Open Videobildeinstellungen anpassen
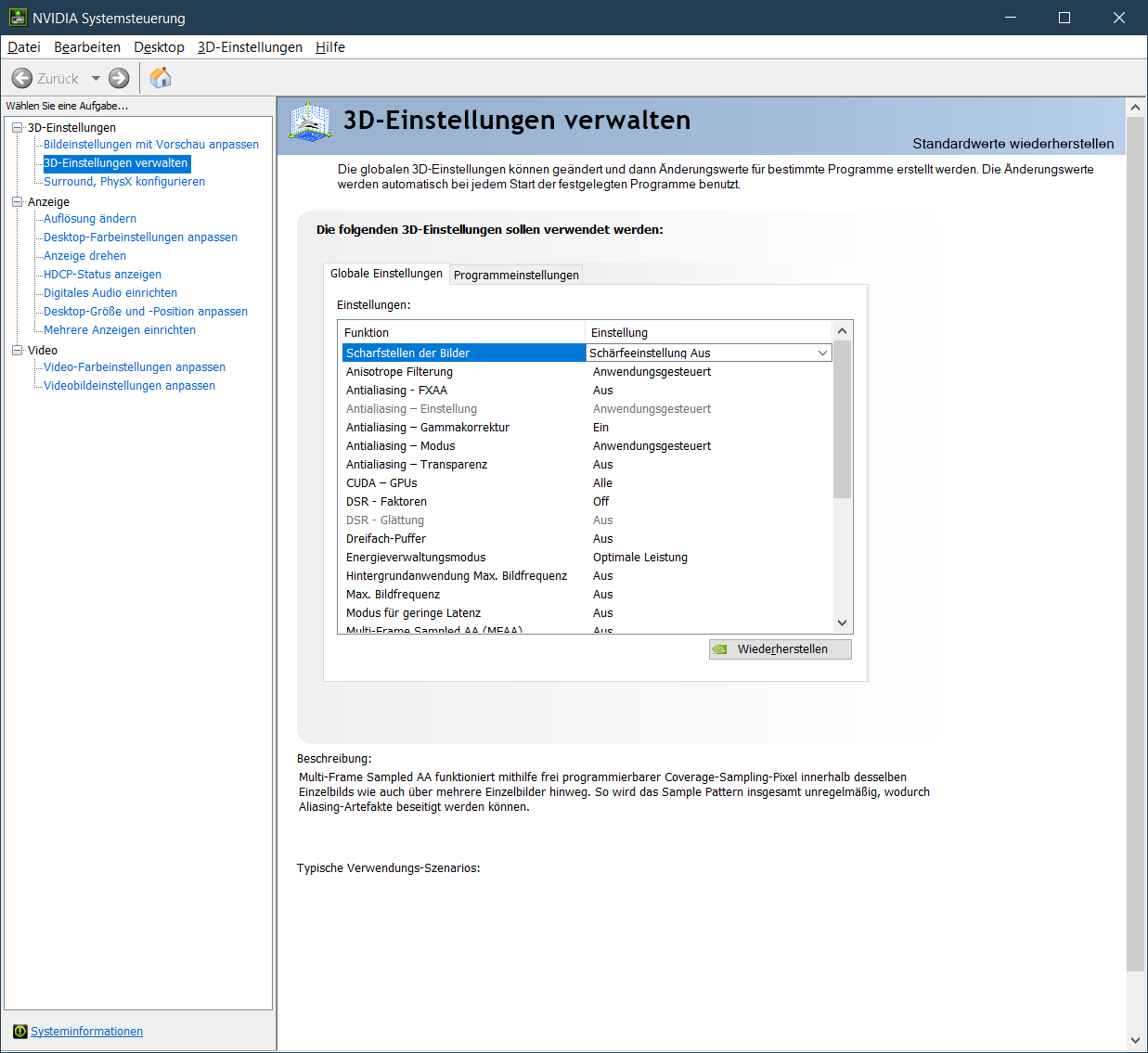Screen dimensions: 1148x1053 pyautogui.click(x=129, y=386)
